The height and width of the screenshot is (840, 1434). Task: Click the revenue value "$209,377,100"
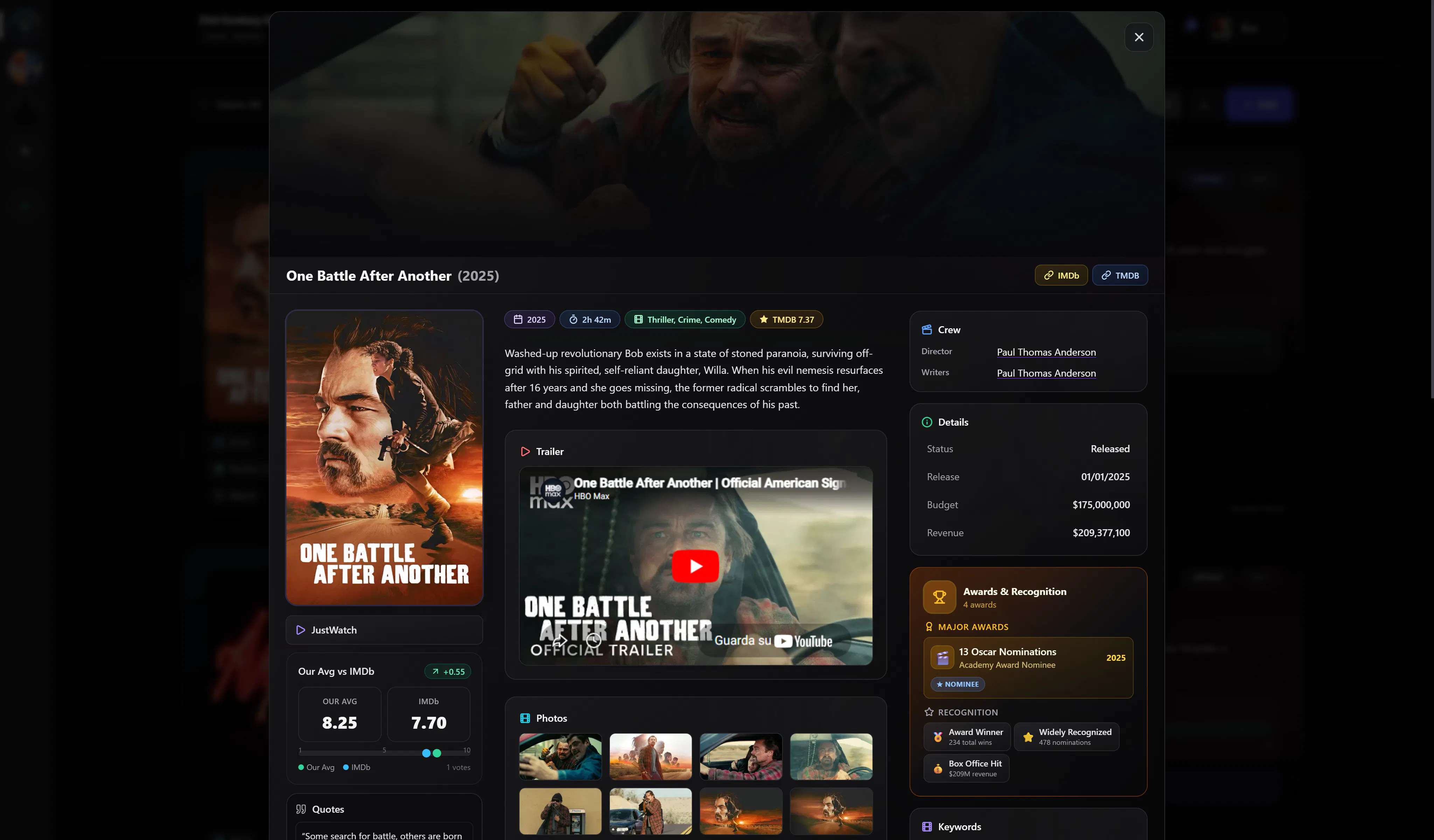click(x=1101, y=533)
